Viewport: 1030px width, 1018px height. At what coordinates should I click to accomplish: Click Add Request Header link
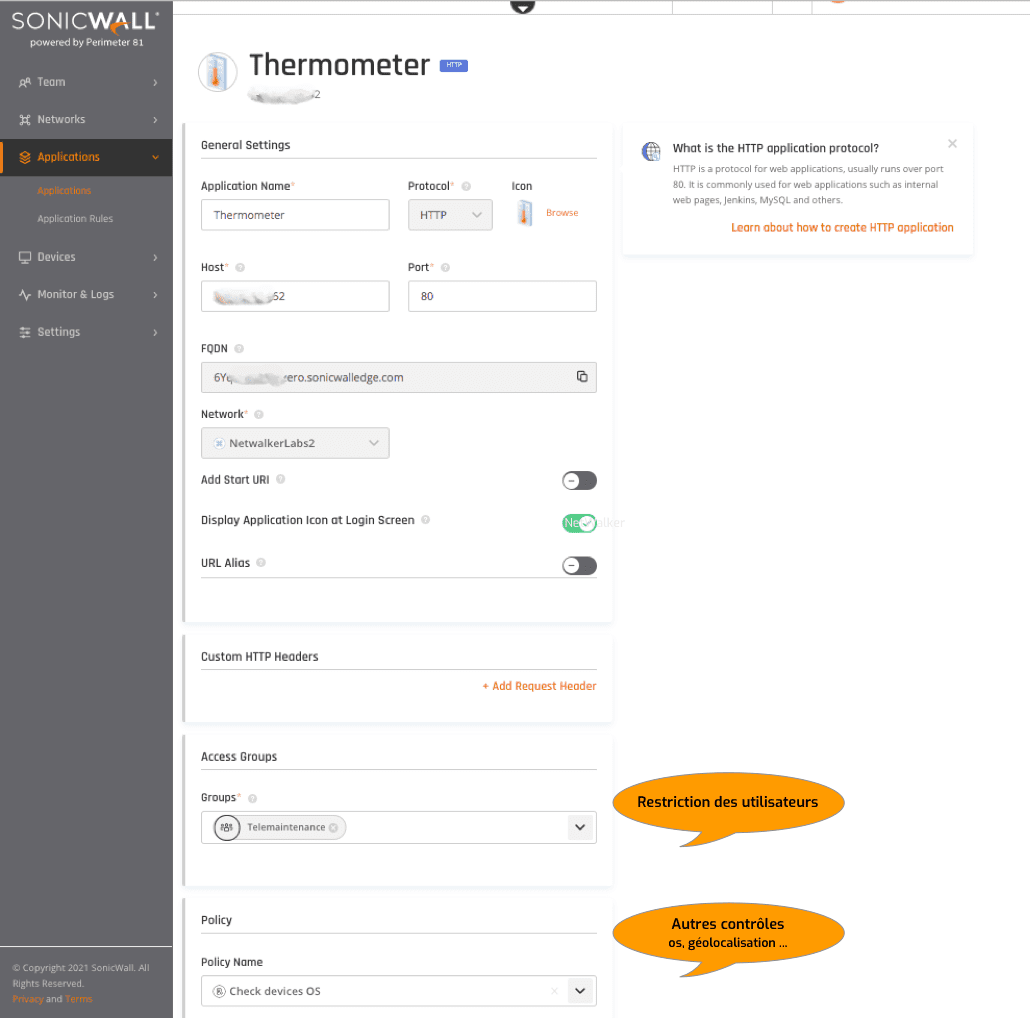click(x=539, y=686)
